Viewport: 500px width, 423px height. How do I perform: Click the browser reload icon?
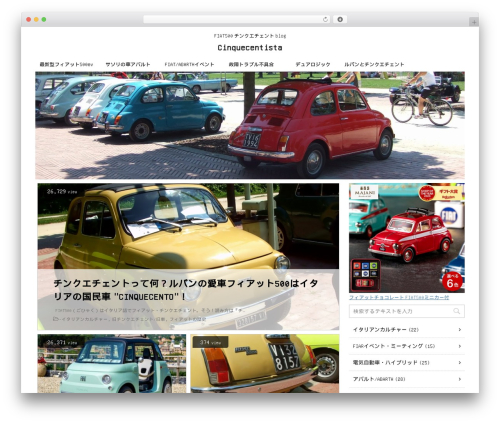click(325, 20)
